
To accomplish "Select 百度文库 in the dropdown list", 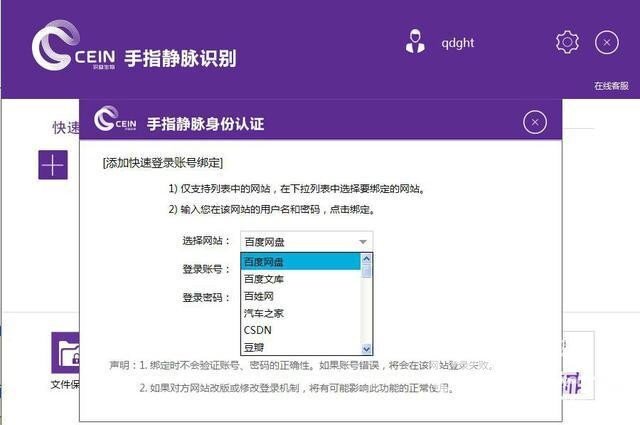I will (300, 279).
